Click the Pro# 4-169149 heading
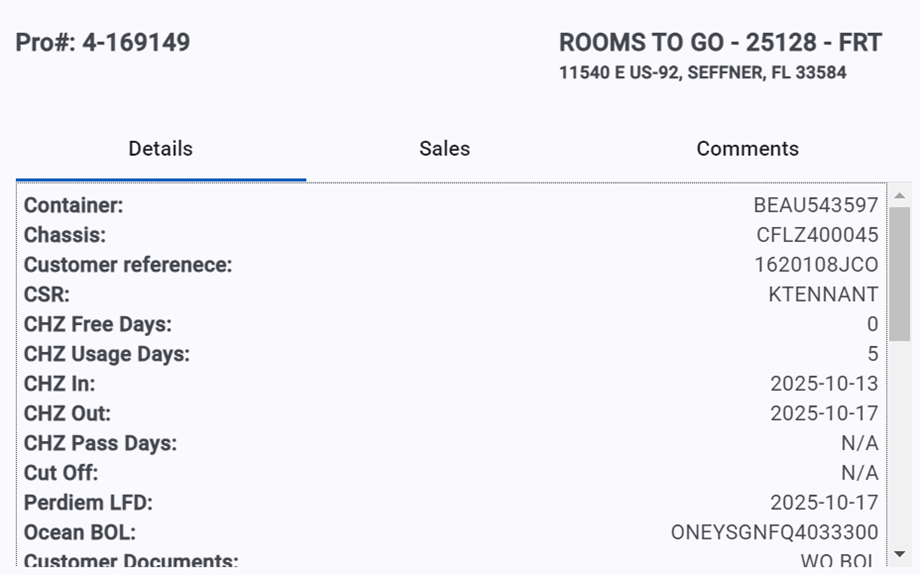Viewport: 920px width, 575px height. 103,43
